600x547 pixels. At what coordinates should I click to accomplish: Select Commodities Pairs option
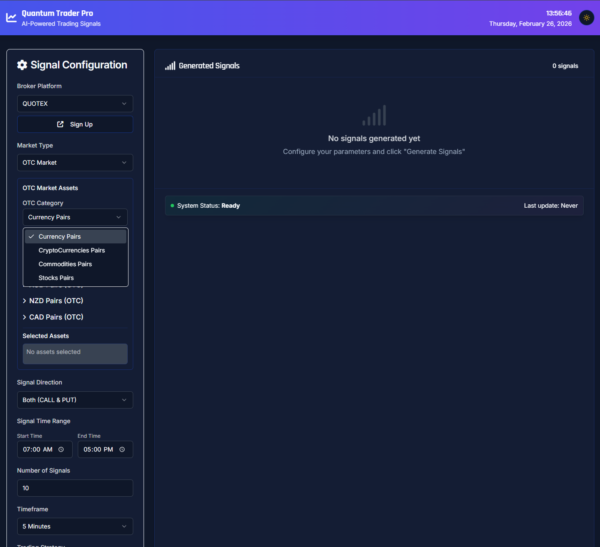tap(65, 264)
